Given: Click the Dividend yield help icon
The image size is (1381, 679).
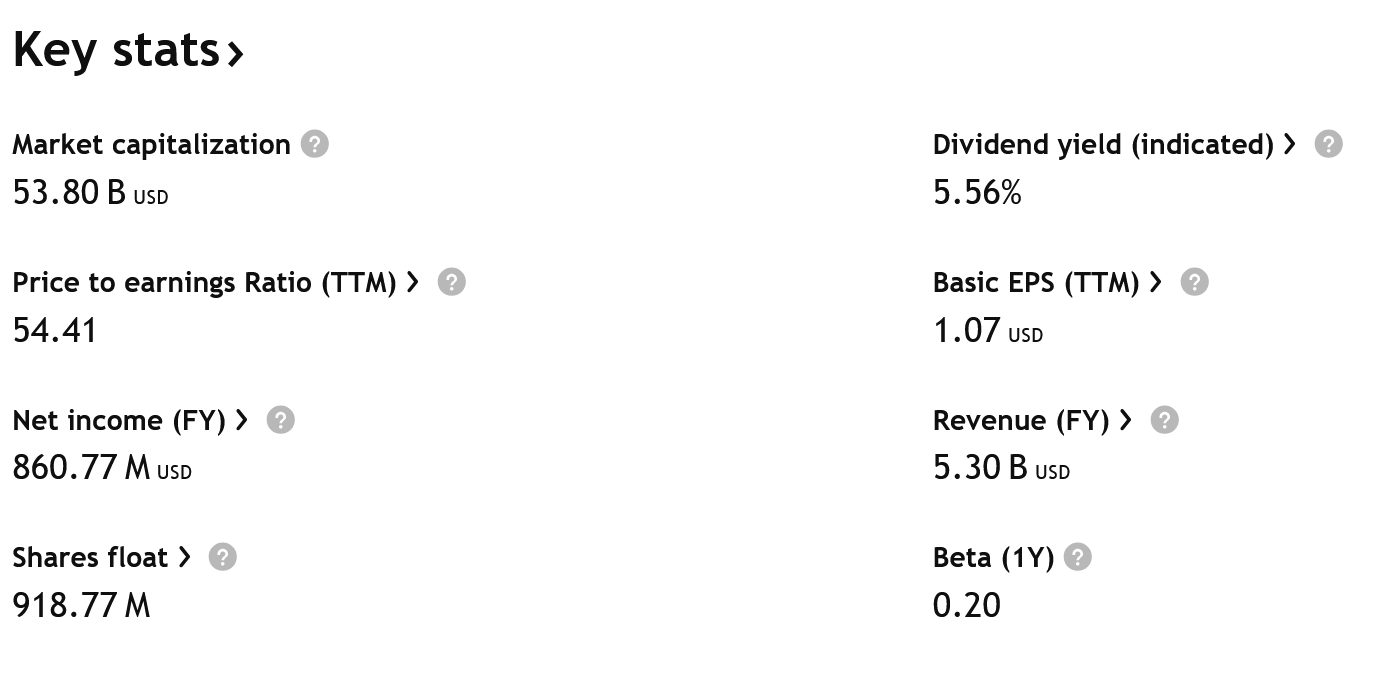Looking at the screenshot, I should click(1329, 144).
